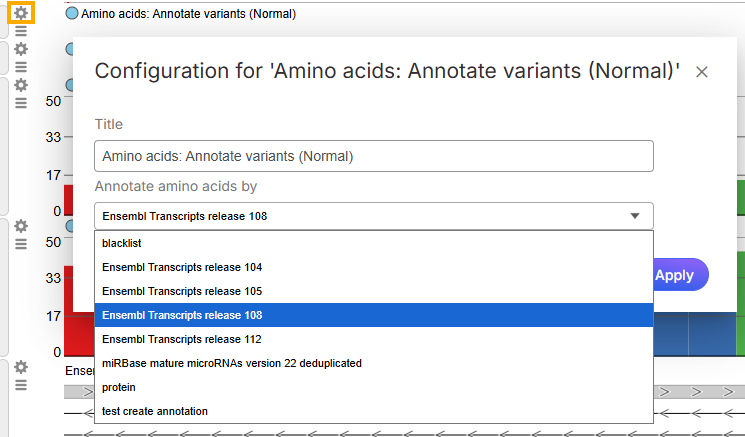Viewport: 745px width, 437px height.
Task: Click the third track's gear icon
Action: [x=20, y=85]
